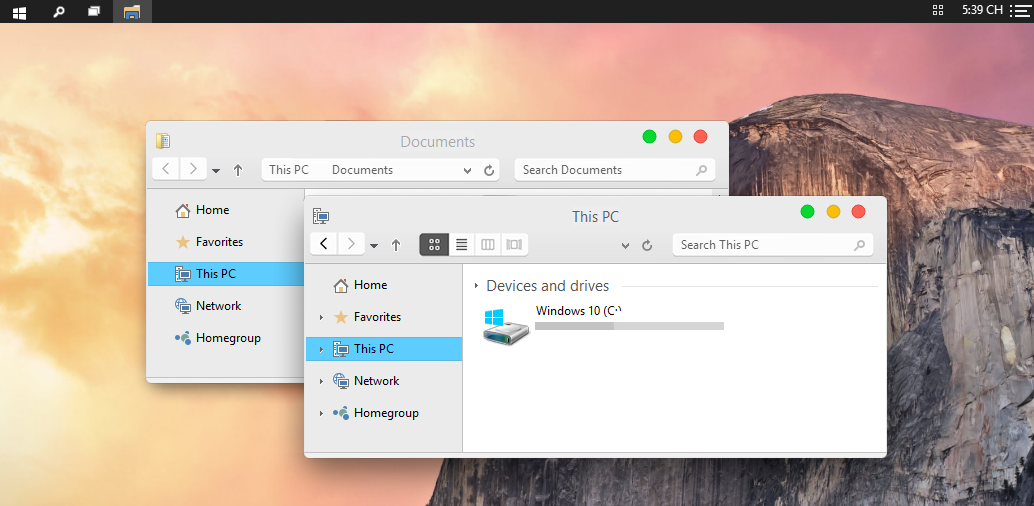Open taskbar search magnifier
1034x506 pixels.
coord(59,11)
